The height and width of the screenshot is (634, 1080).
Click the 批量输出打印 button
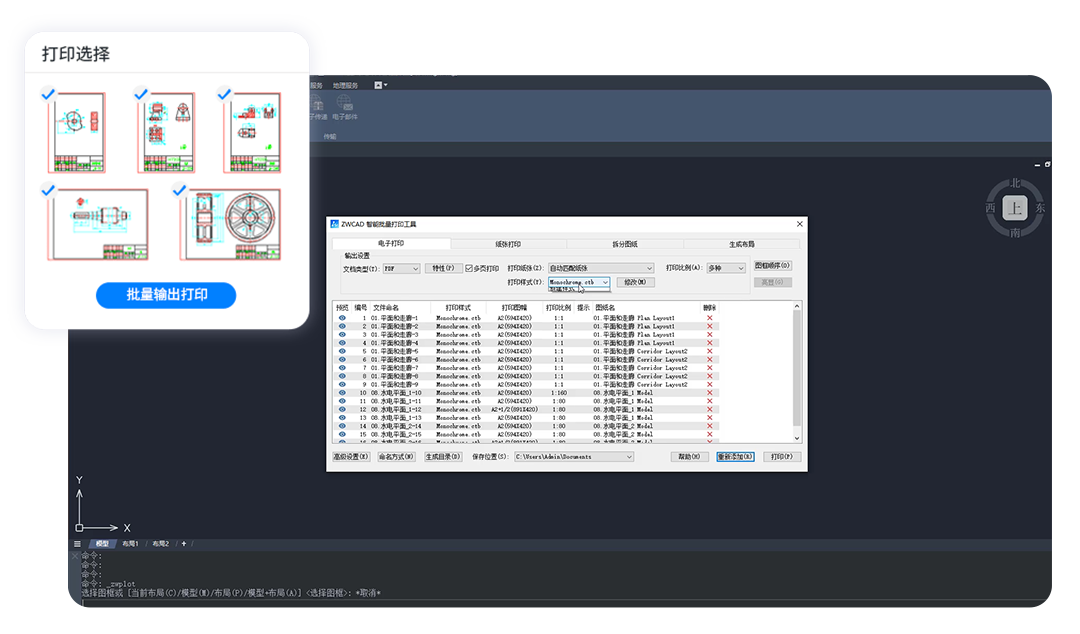pyautogui.click(x=166, y=295)
